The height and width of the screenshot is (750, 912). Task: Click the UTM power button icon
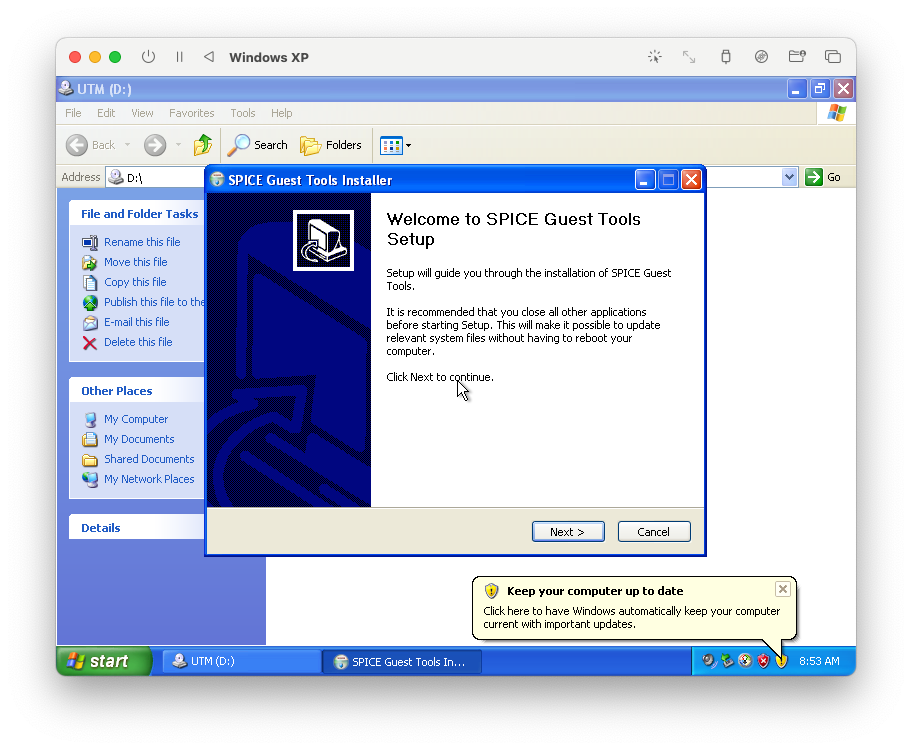(x=148, y=57)
